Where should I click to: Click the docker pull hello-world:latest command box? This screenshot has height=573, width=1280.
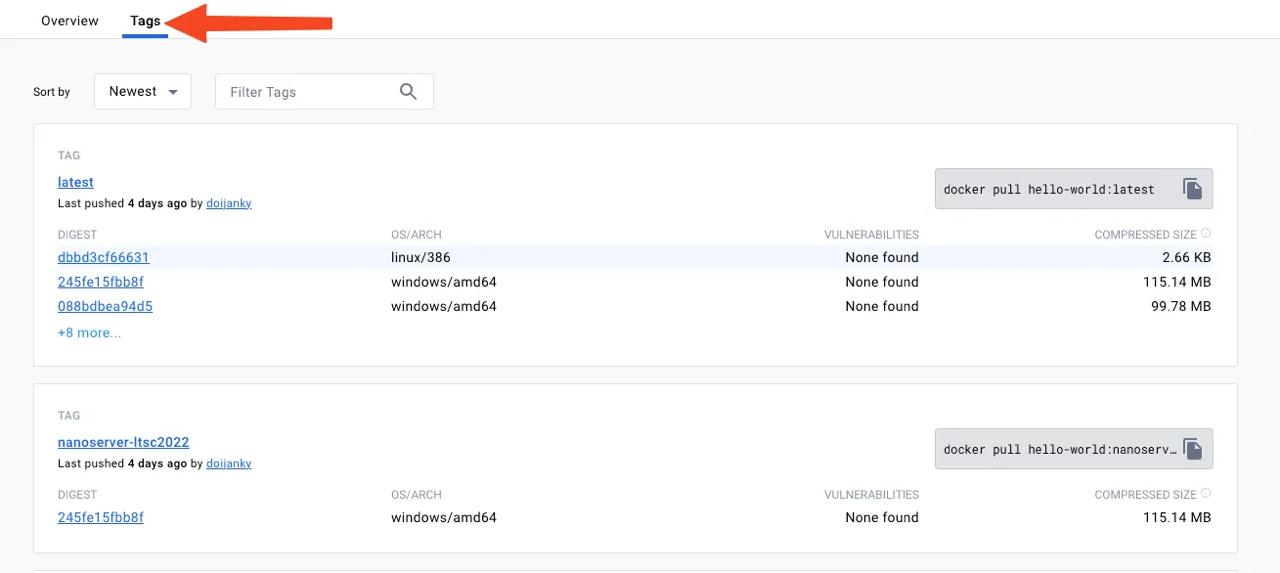point(1049,189)
